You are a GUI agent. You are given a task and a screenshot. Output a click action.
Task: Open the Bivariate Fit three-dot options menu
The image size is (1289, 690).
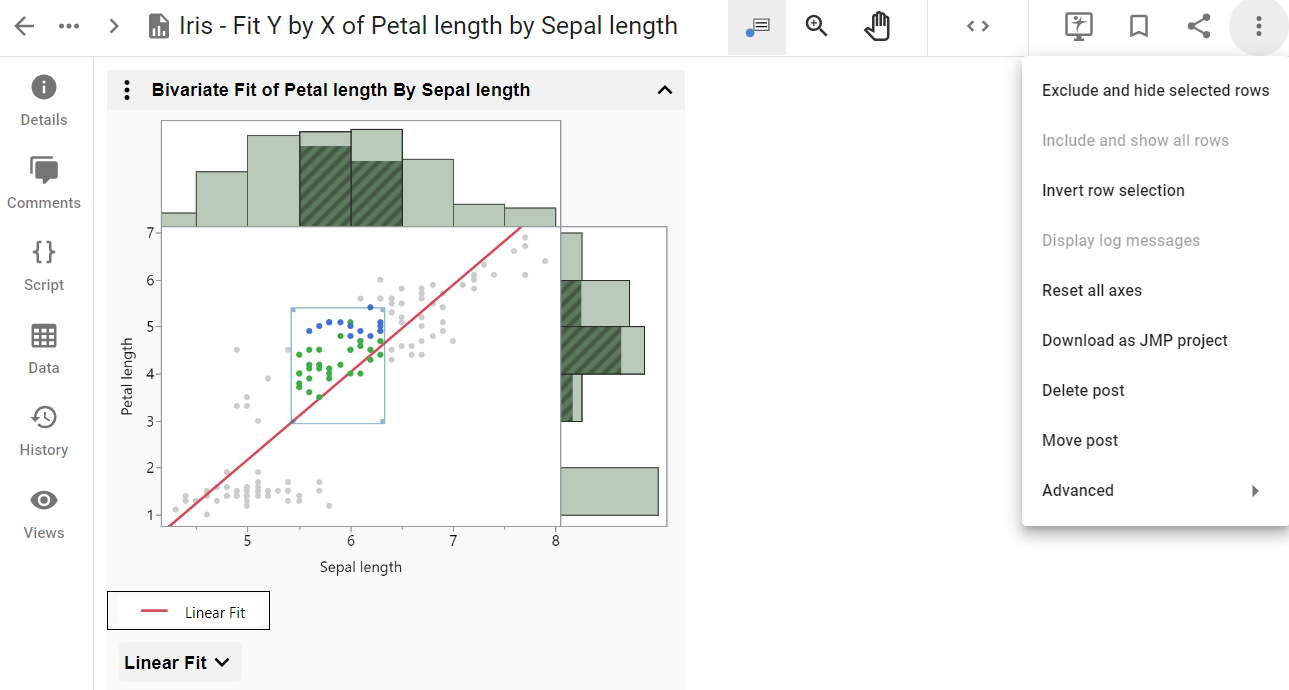(127, 91)
